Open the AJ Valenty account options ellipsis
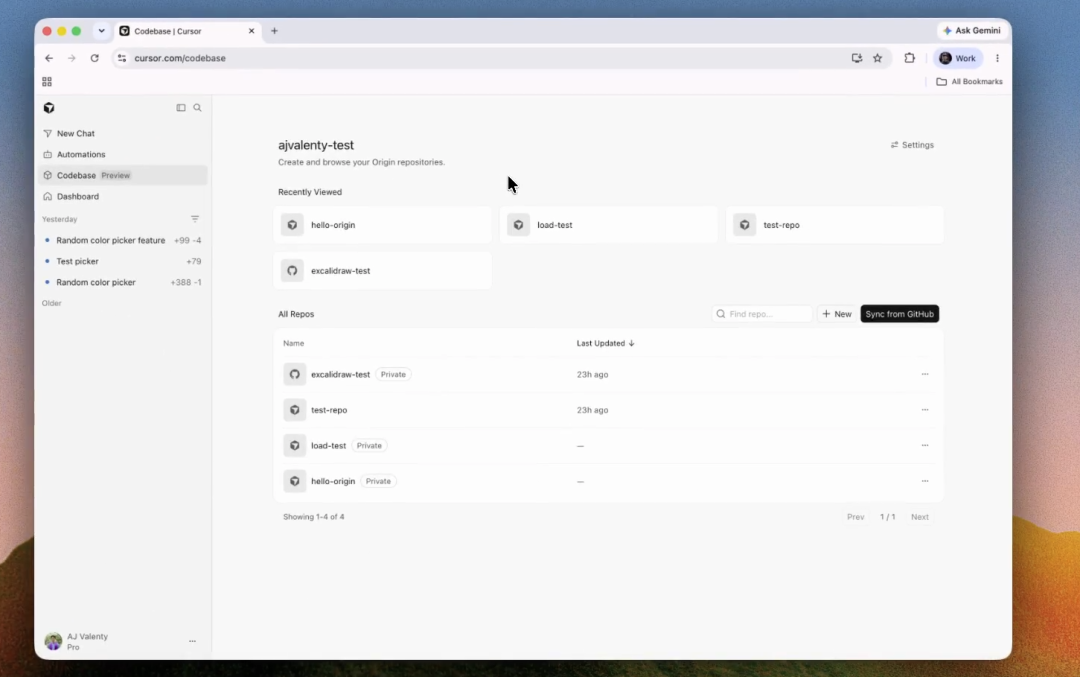This screenshot has width=1080, height=677. coord(192,641)
